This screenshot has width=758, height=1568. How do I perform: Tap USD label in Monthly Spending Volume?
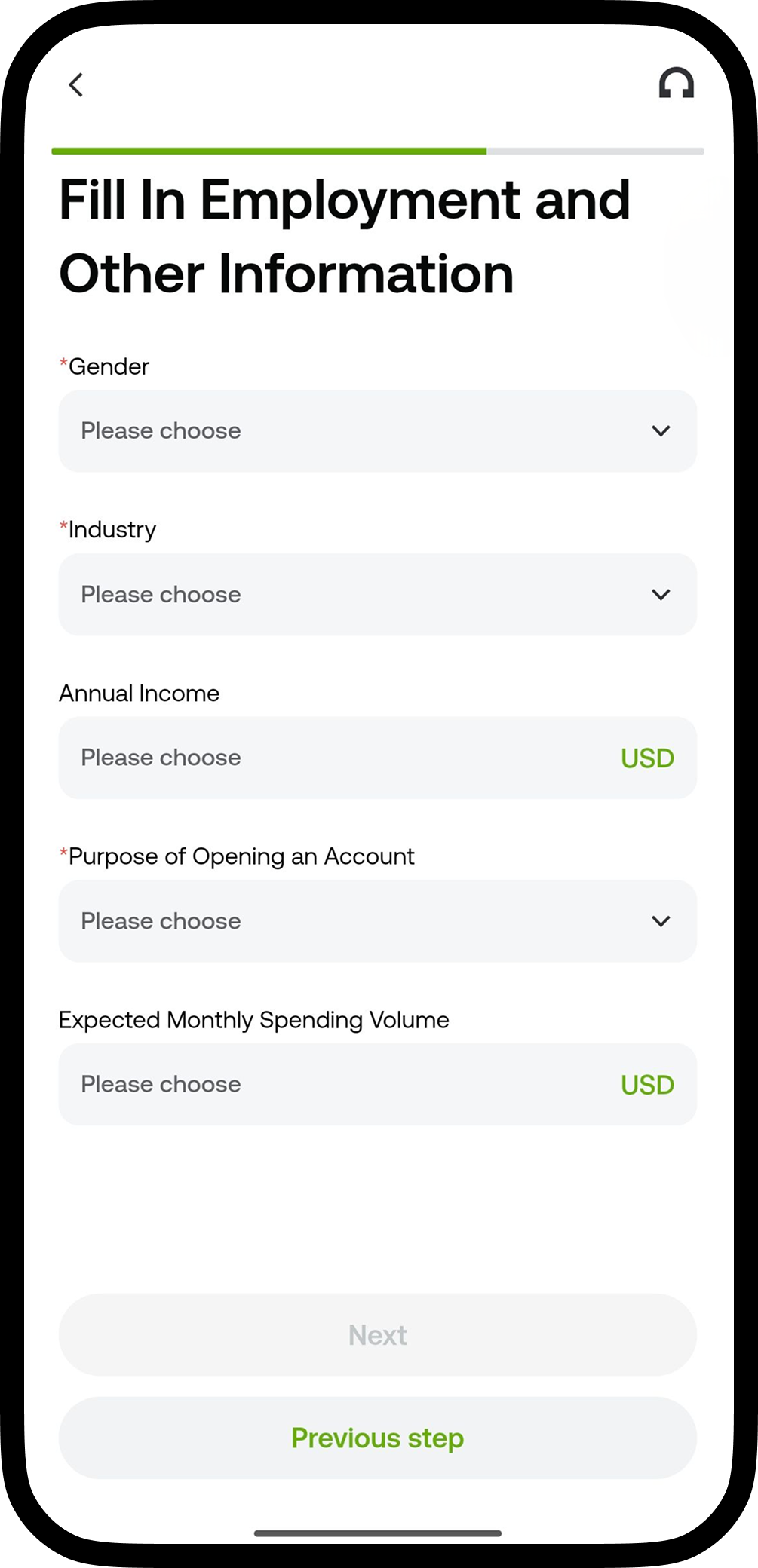[x=647, y=1085]
